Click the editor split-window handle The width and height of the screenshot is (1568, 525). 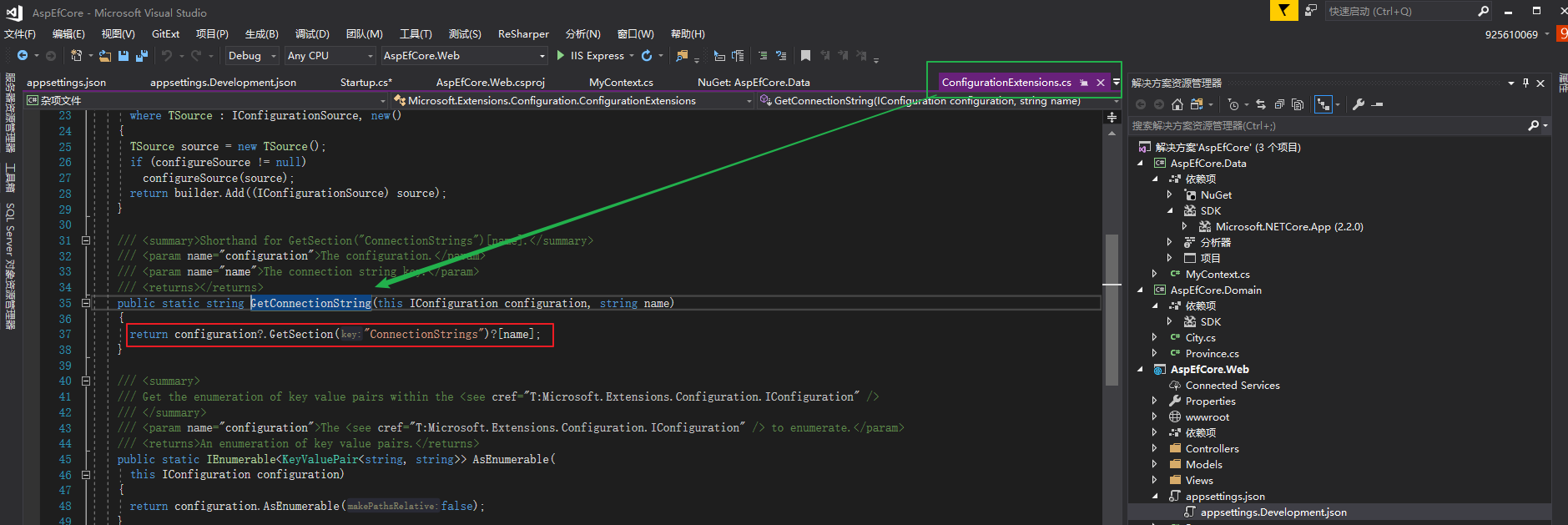pyautogui.click(x=1112, y=118)
